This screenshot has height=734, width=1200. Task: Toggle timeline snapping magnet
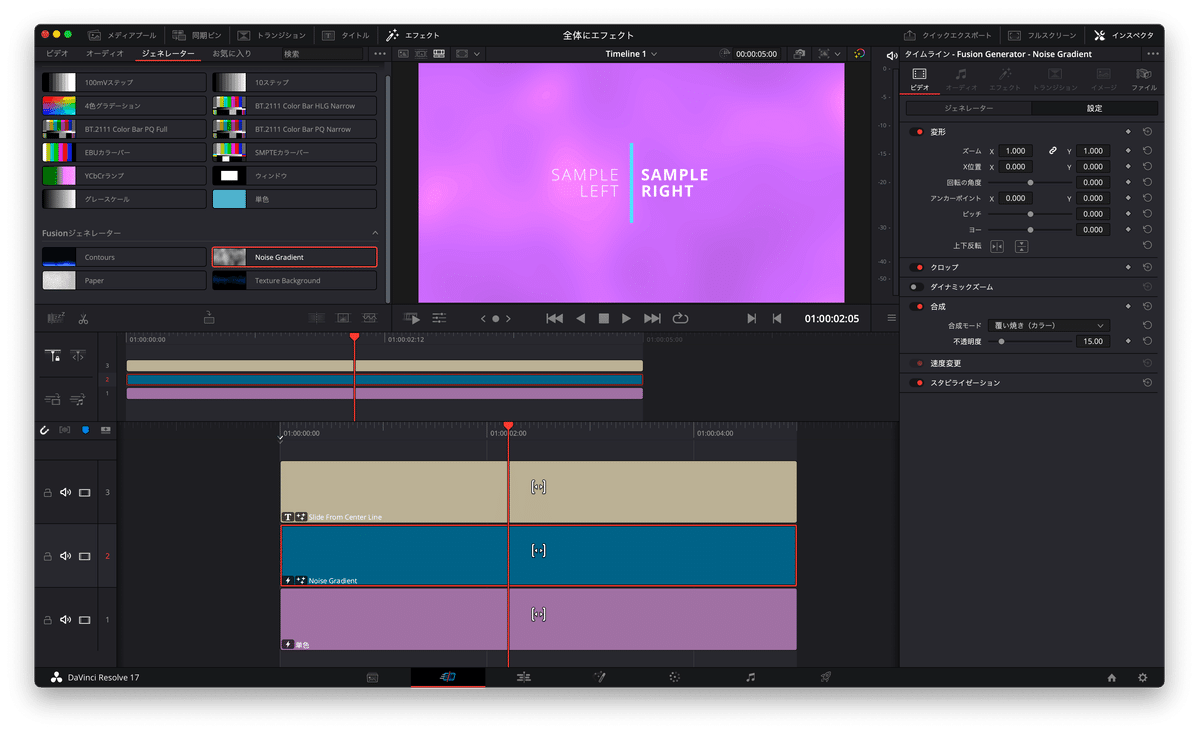[x=44, y=430]
